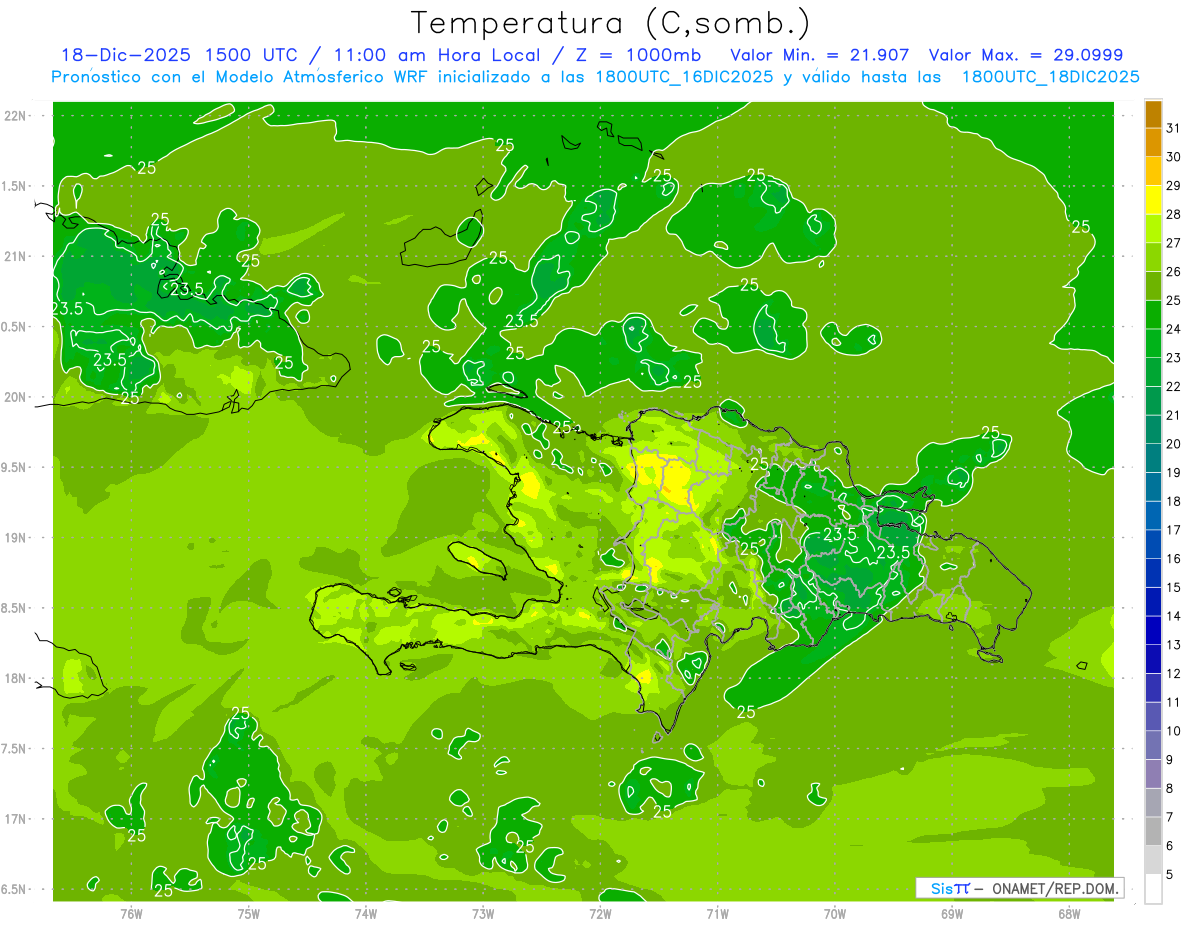Click the '31' value on the color scale
Screen dimensions: 1200x927
(x=1173, y=129)
